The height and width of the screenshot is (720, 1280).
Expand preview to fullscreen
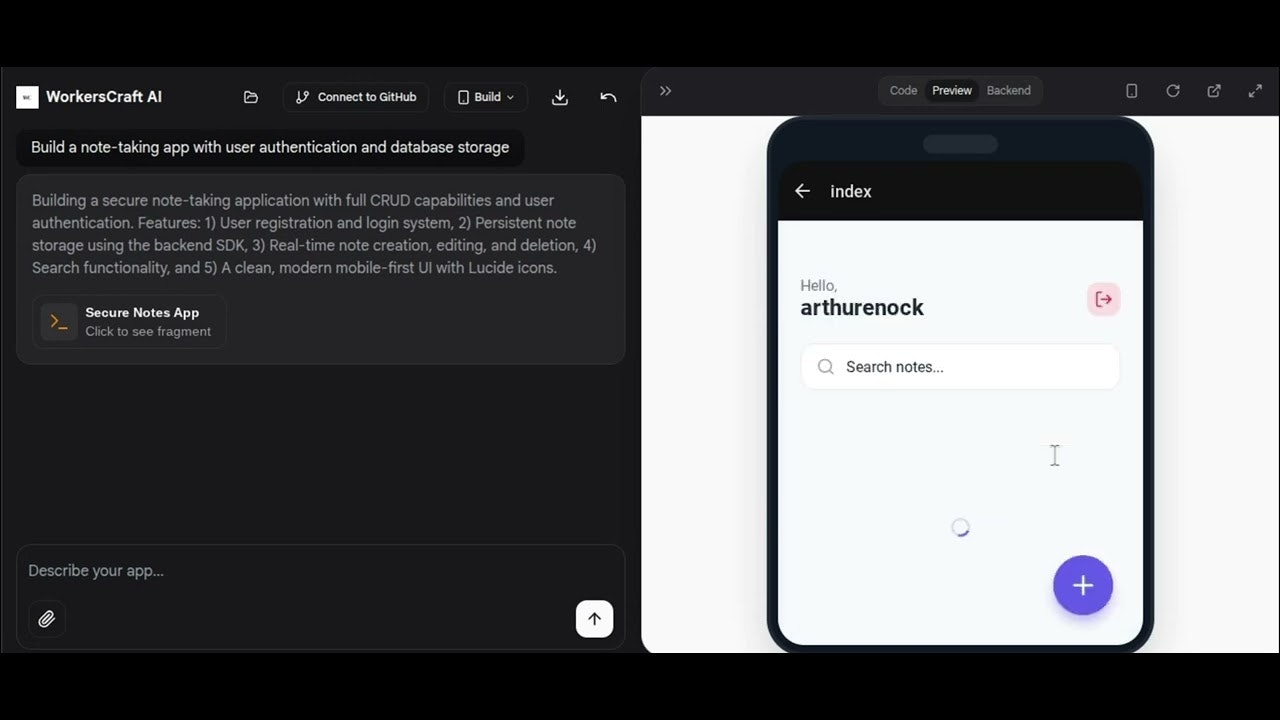pyautogui.click(x=1255, y=90)
